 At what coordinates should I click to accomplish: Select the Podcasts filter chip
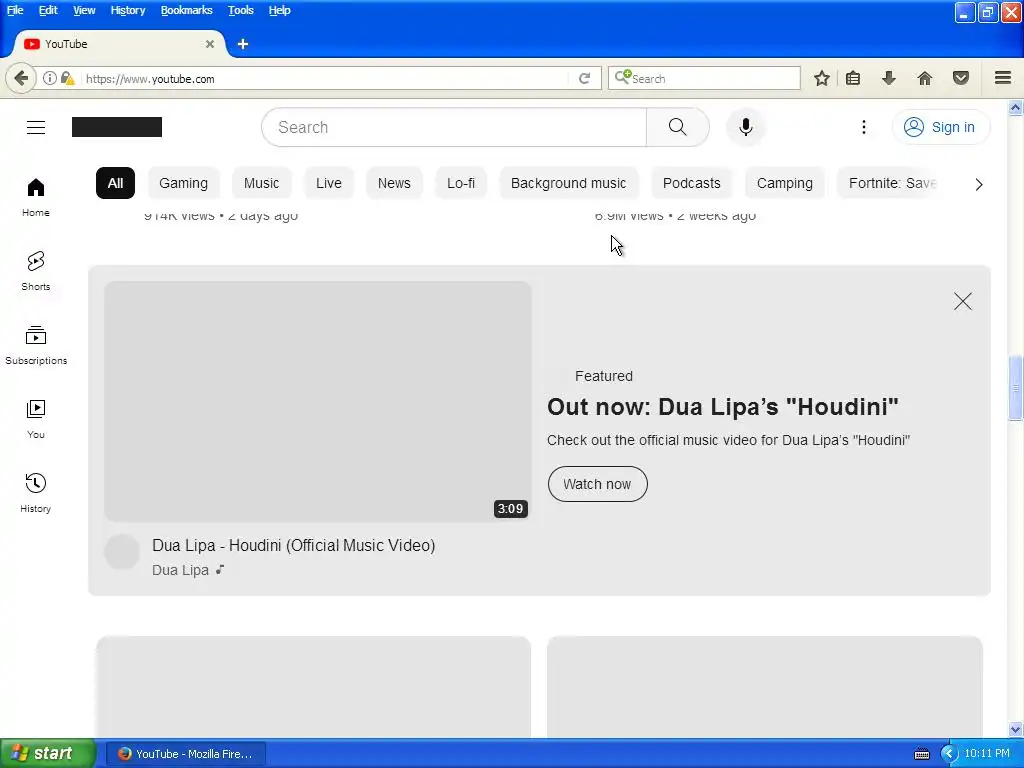tap(692, 184)
